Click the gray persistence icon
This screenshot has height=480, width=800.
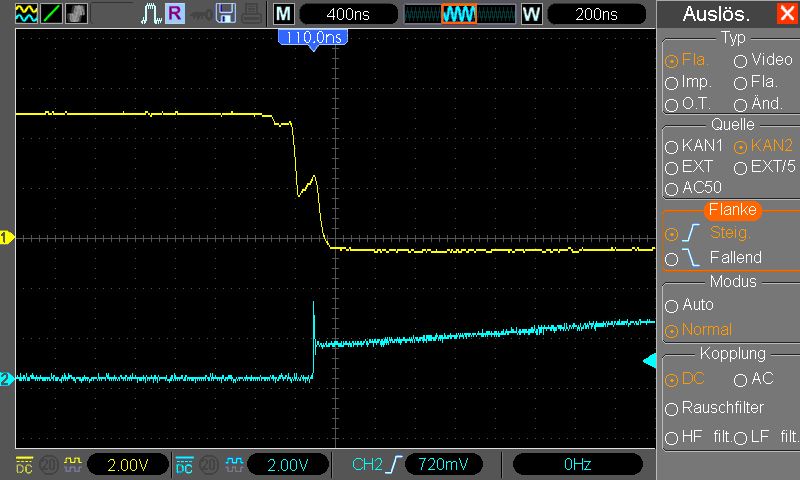point(77,14)
